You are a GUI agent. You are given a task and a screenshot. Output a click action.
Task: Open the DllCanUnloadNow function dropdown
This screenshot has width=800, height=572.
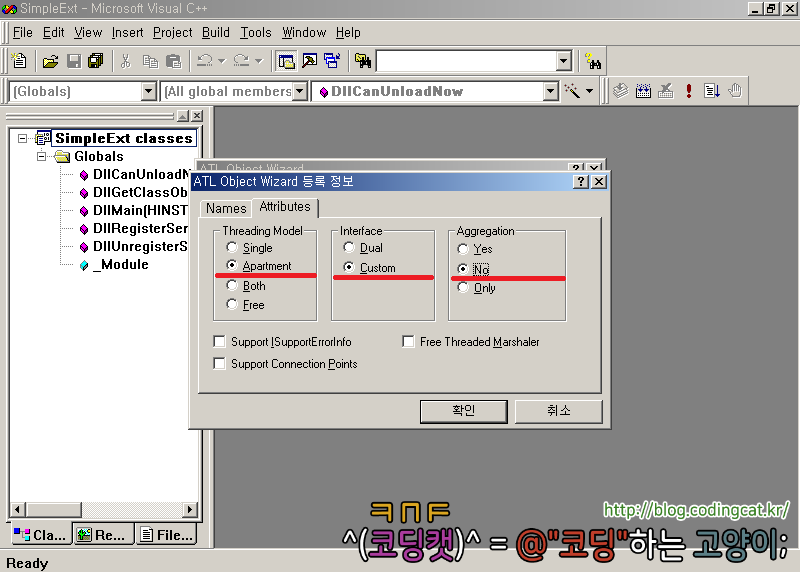pyautogui.click(x=550, y=91)
